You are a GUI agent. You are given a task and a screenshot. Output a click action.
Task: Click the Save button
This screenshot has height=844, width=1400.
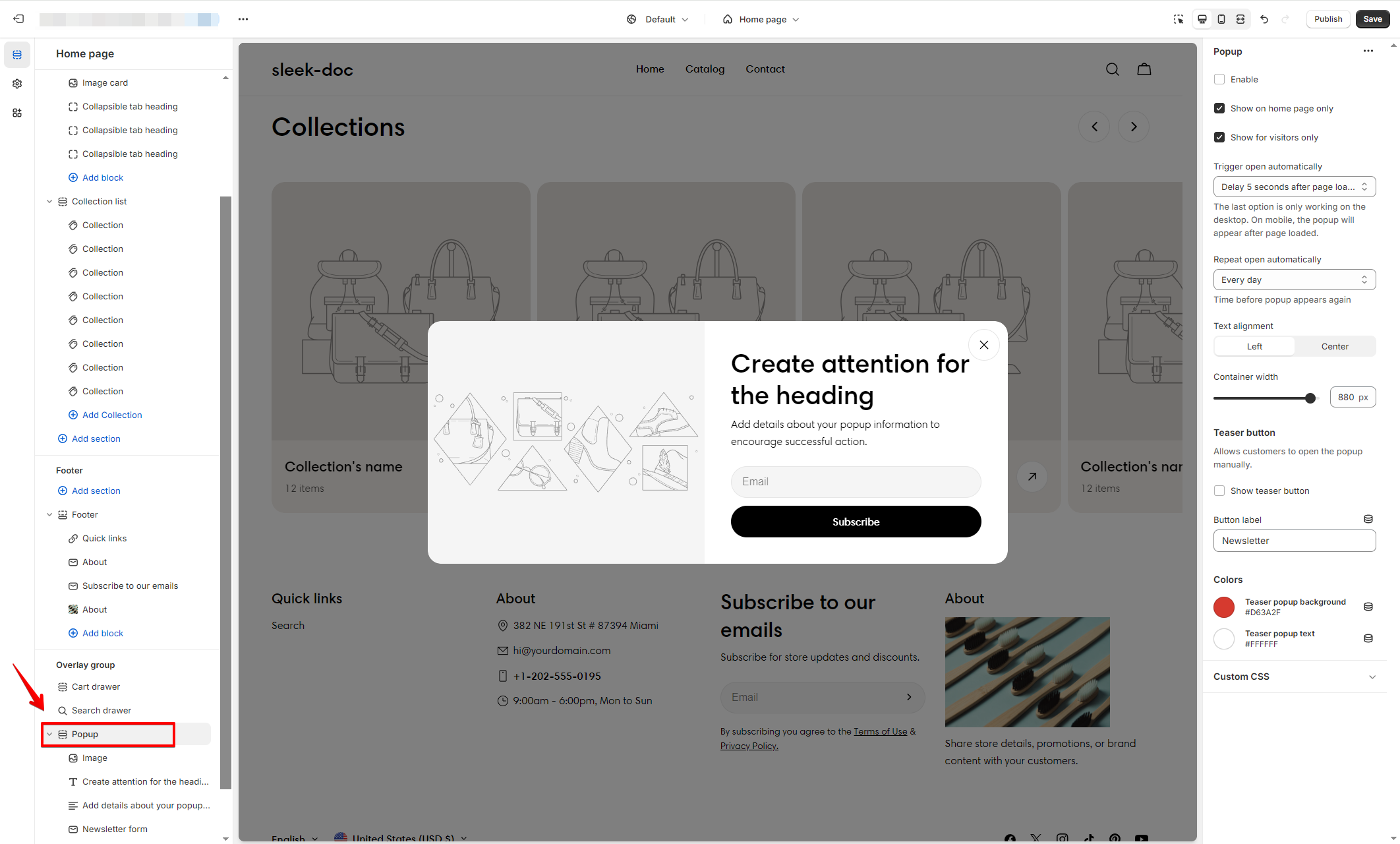(1372, 19)
